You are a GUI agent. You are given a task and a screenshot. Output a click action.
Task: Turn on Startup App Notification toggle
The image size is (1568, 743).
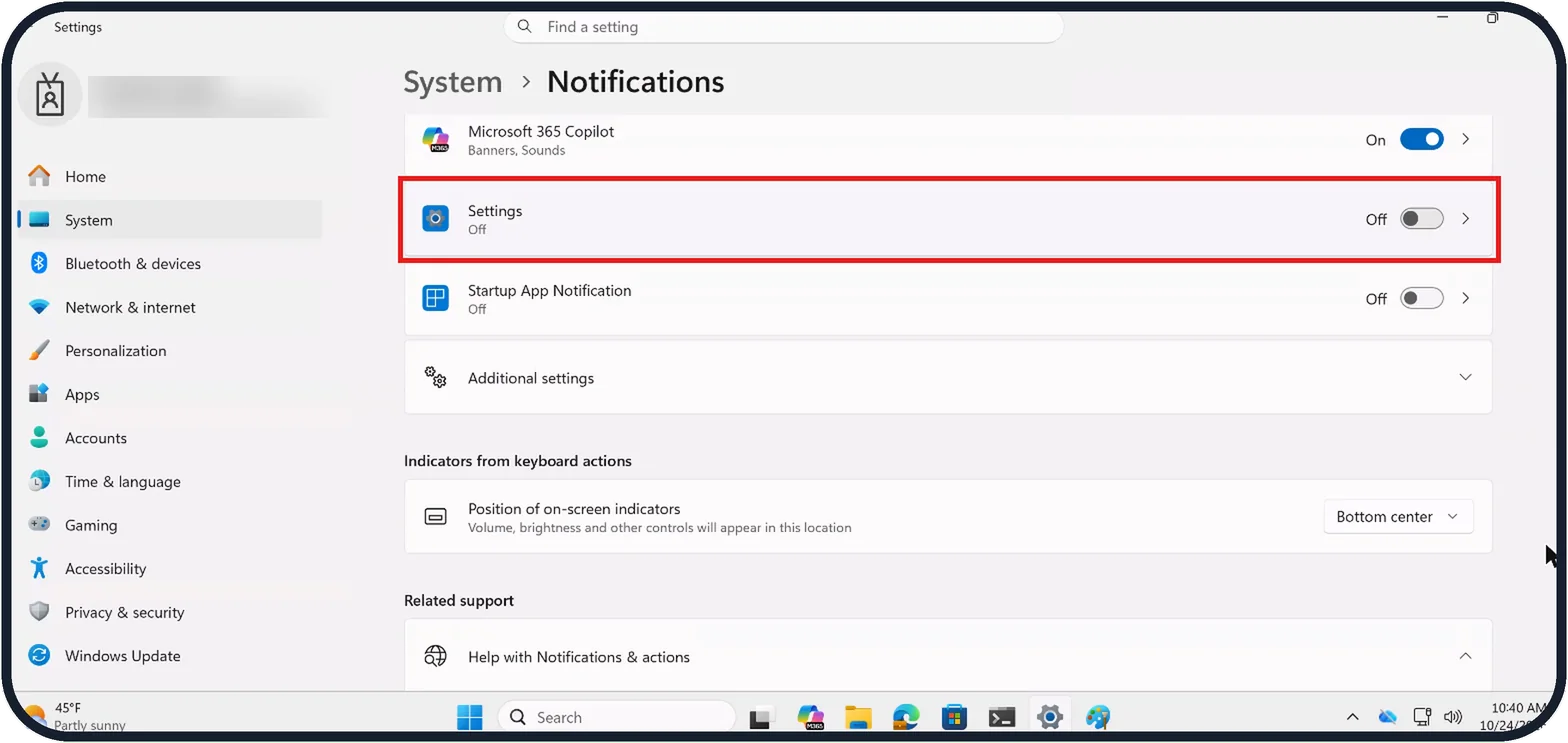1421,298
